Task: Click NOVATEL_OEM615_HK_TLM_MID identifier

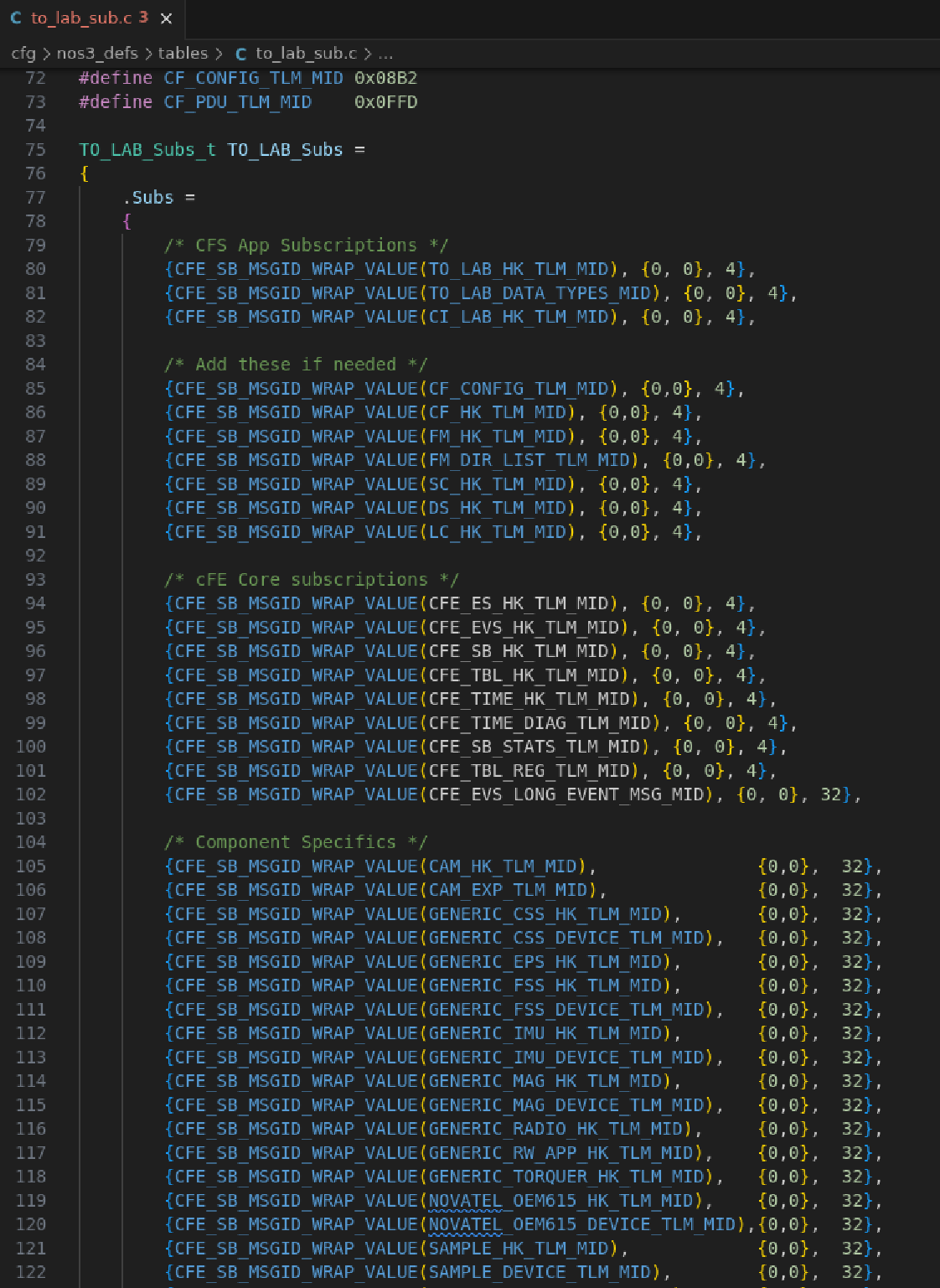Action: point(561,1201)
